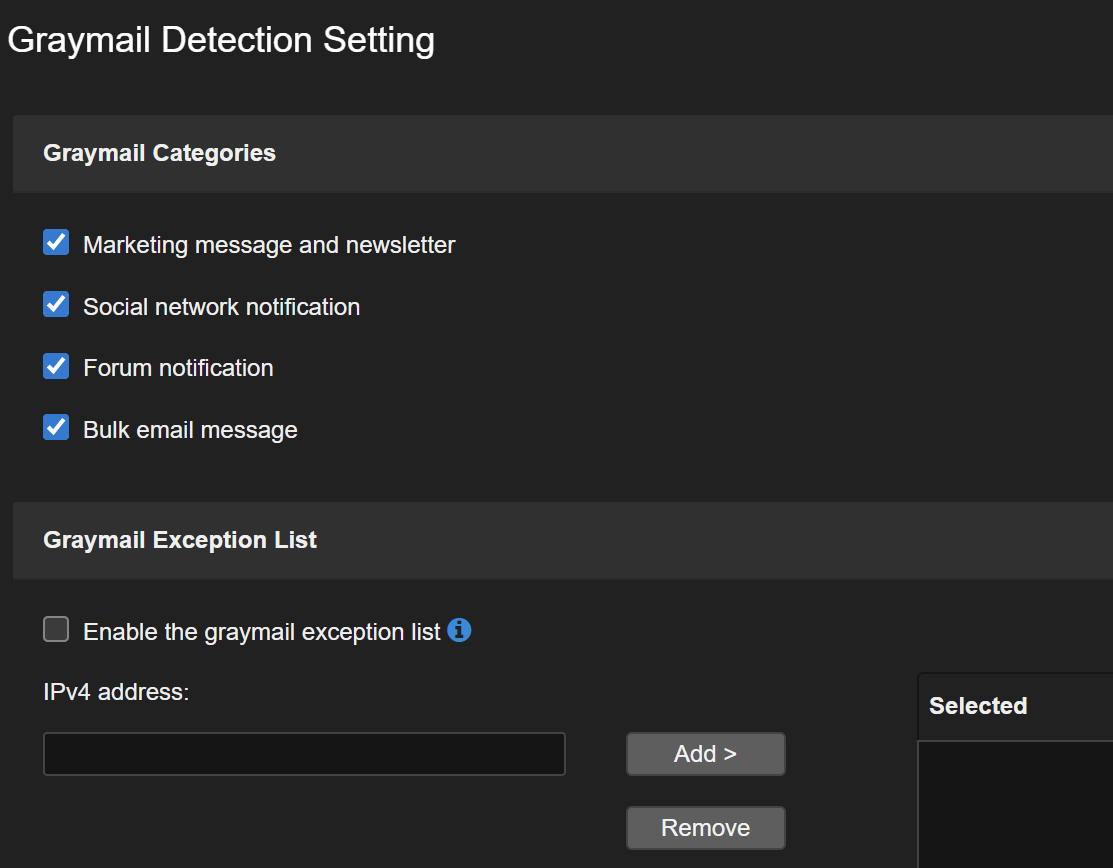Collapse the Graymail Categories section header

[x=160, y=153]
